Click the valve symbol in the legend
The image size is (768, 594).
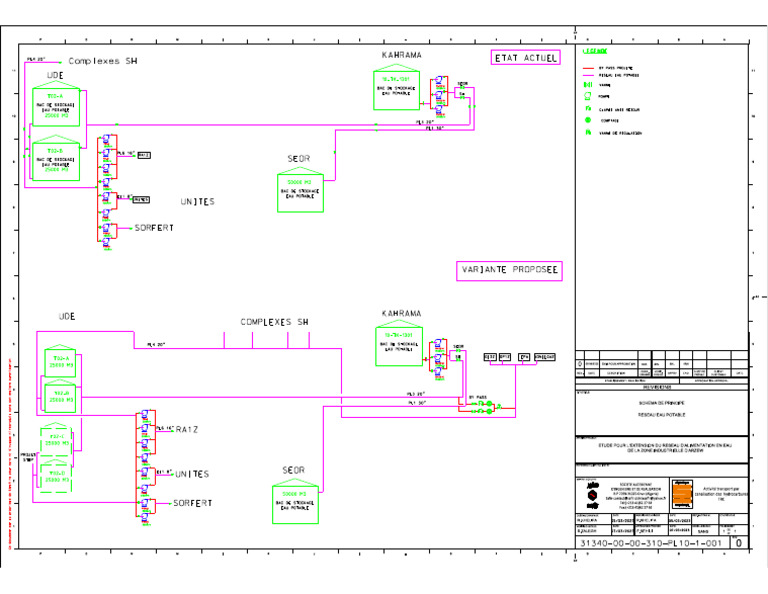click(x=588, y=85)
